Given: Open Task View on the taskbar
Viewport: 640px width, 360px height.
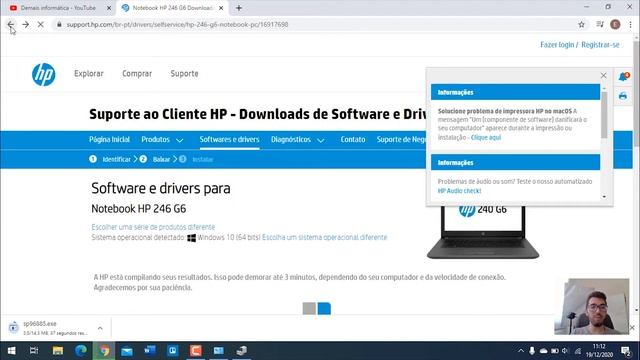Looking at the screenshot, I should (x=34, y=351).
